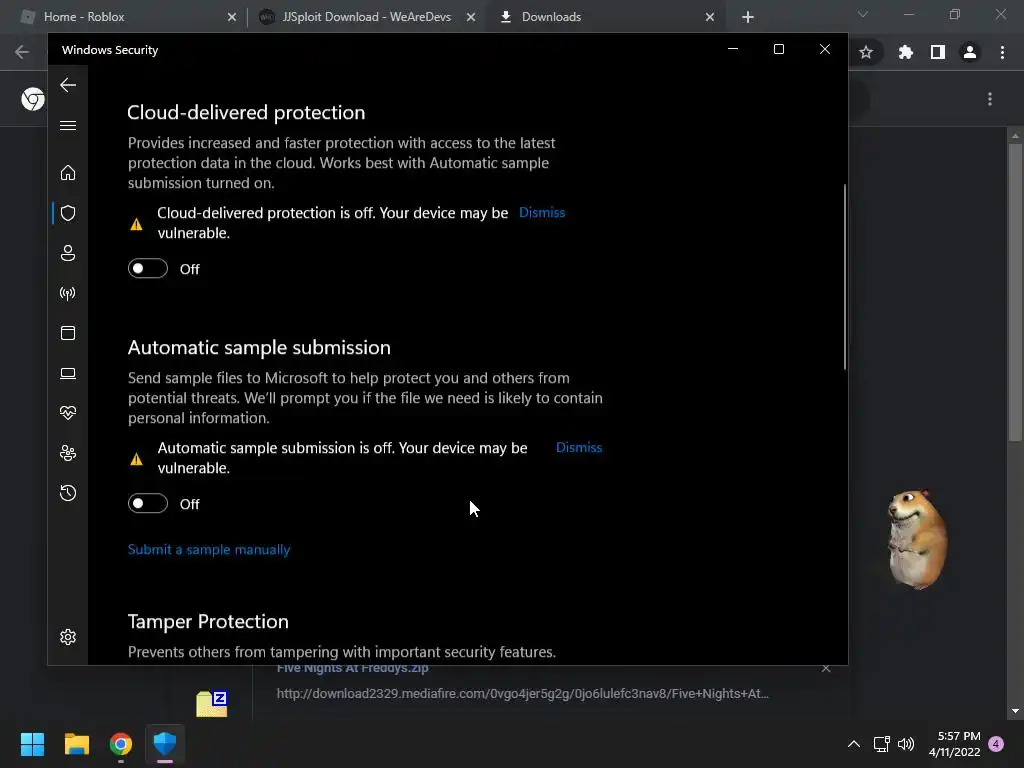Open the Windows Security hamburger menu
Viewport: 1024px width, 768px height.
coord(68,125)
